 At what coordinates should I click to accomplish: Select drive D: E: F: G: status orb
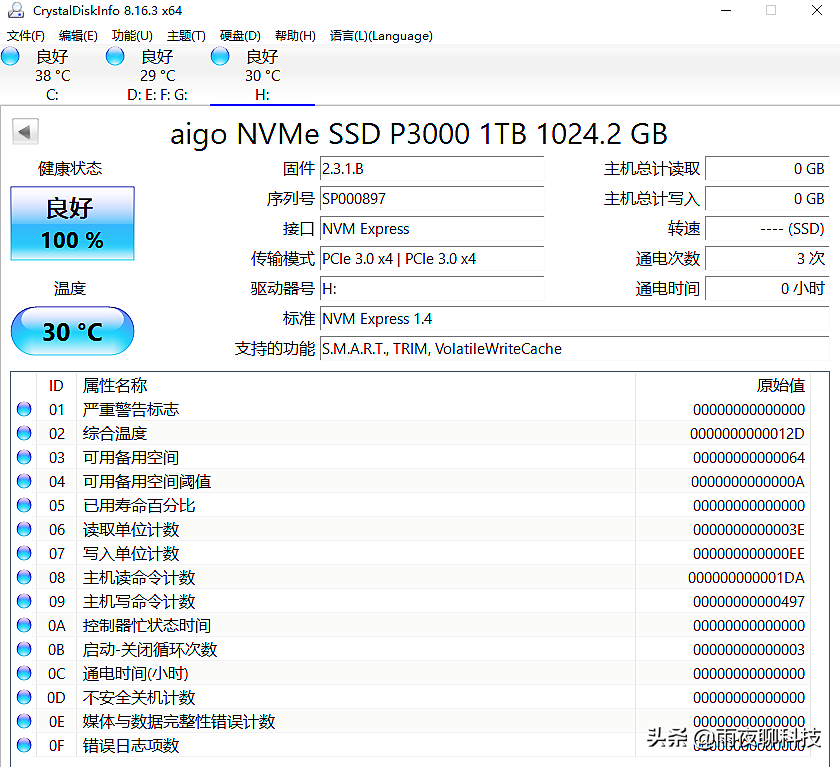(x=115, y=56)
